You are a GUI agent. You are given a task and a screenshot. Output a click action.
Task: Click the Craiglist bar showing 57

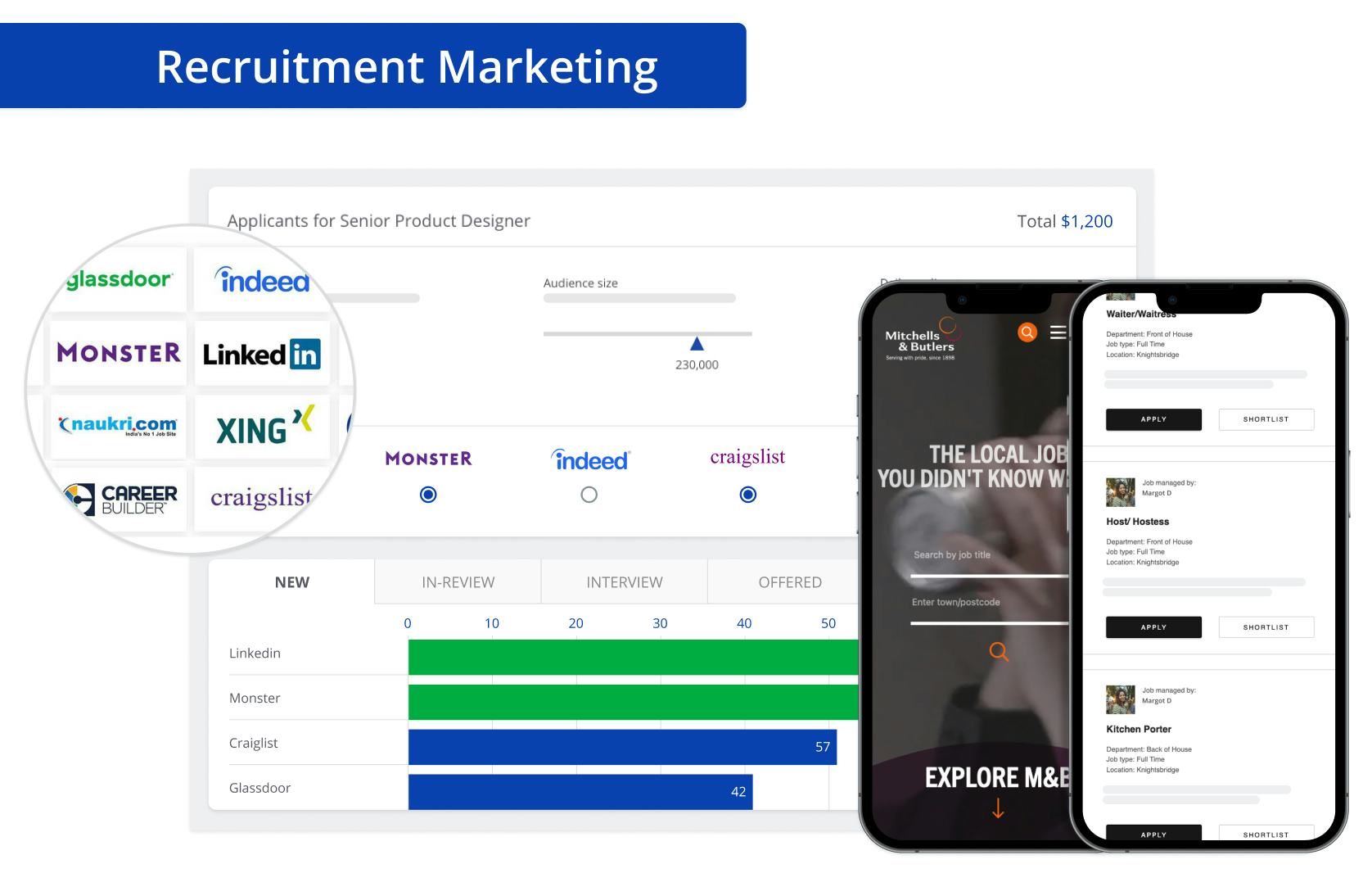click(x=622, y=747)
